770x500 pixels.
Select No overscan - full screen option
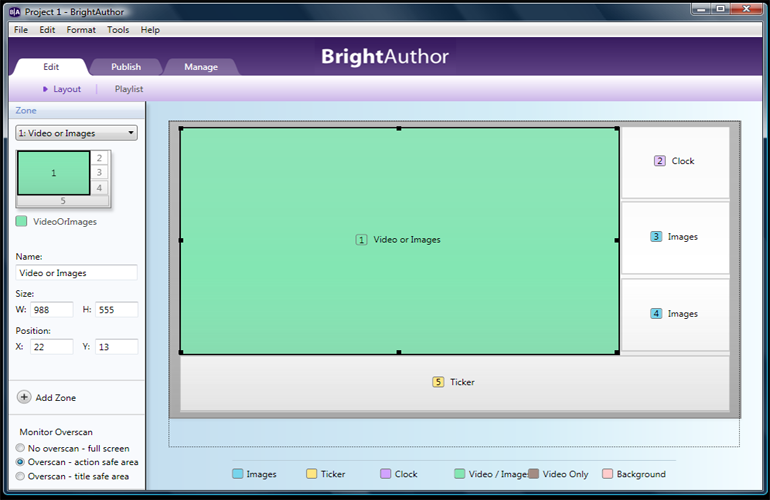click(x=22, y=448)
